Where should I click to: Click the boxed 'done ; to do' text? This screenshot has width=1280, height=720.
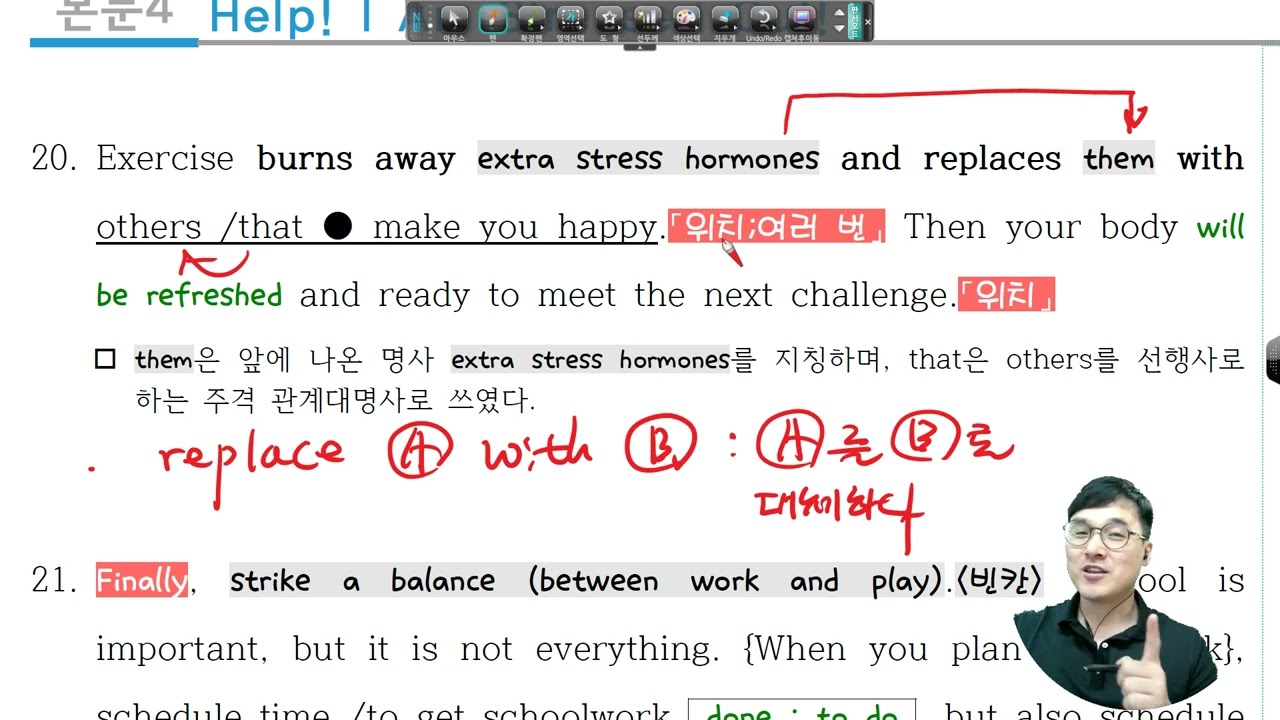pyautogui.click(x=802, y=712)
